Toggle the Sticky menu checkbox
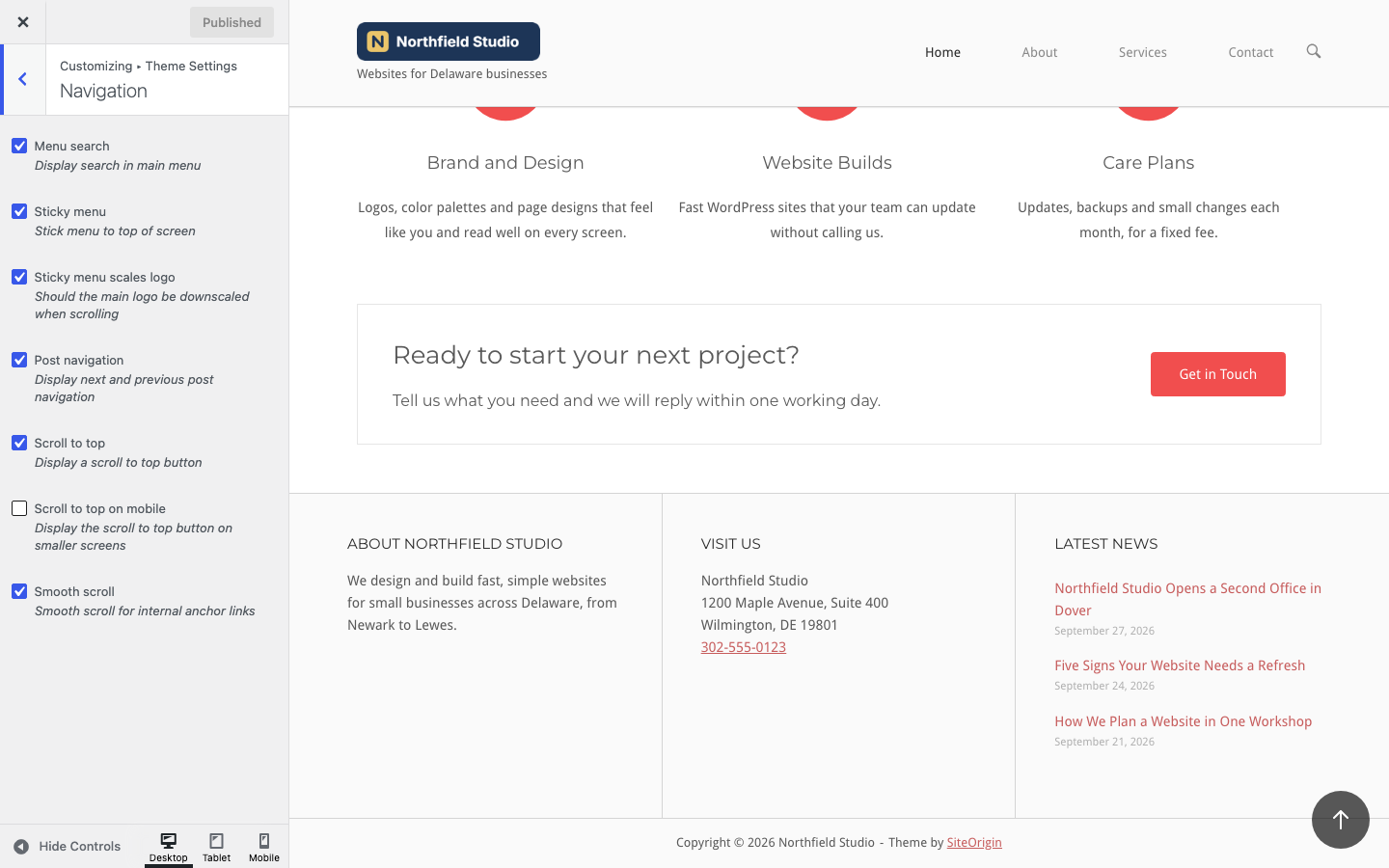Viewport: 1389px width, 868px height. (19, 211)
